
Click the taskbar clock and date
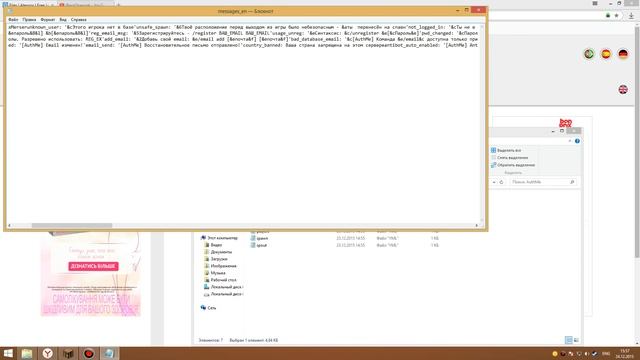[624, 353]
